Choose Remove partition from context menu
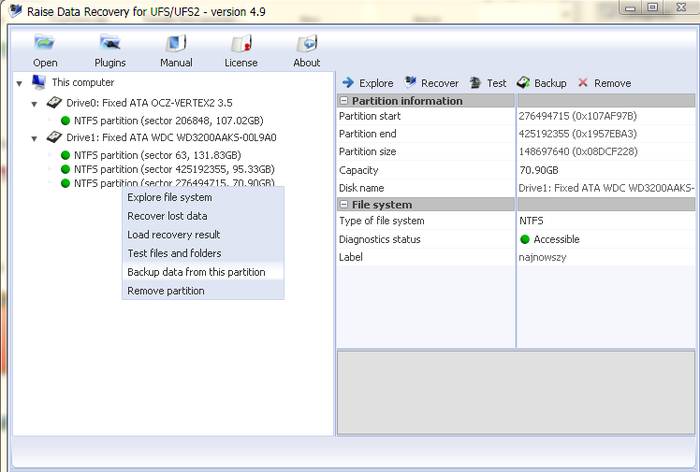The width and height of the screenshot is (700, 472). point(203,291)
